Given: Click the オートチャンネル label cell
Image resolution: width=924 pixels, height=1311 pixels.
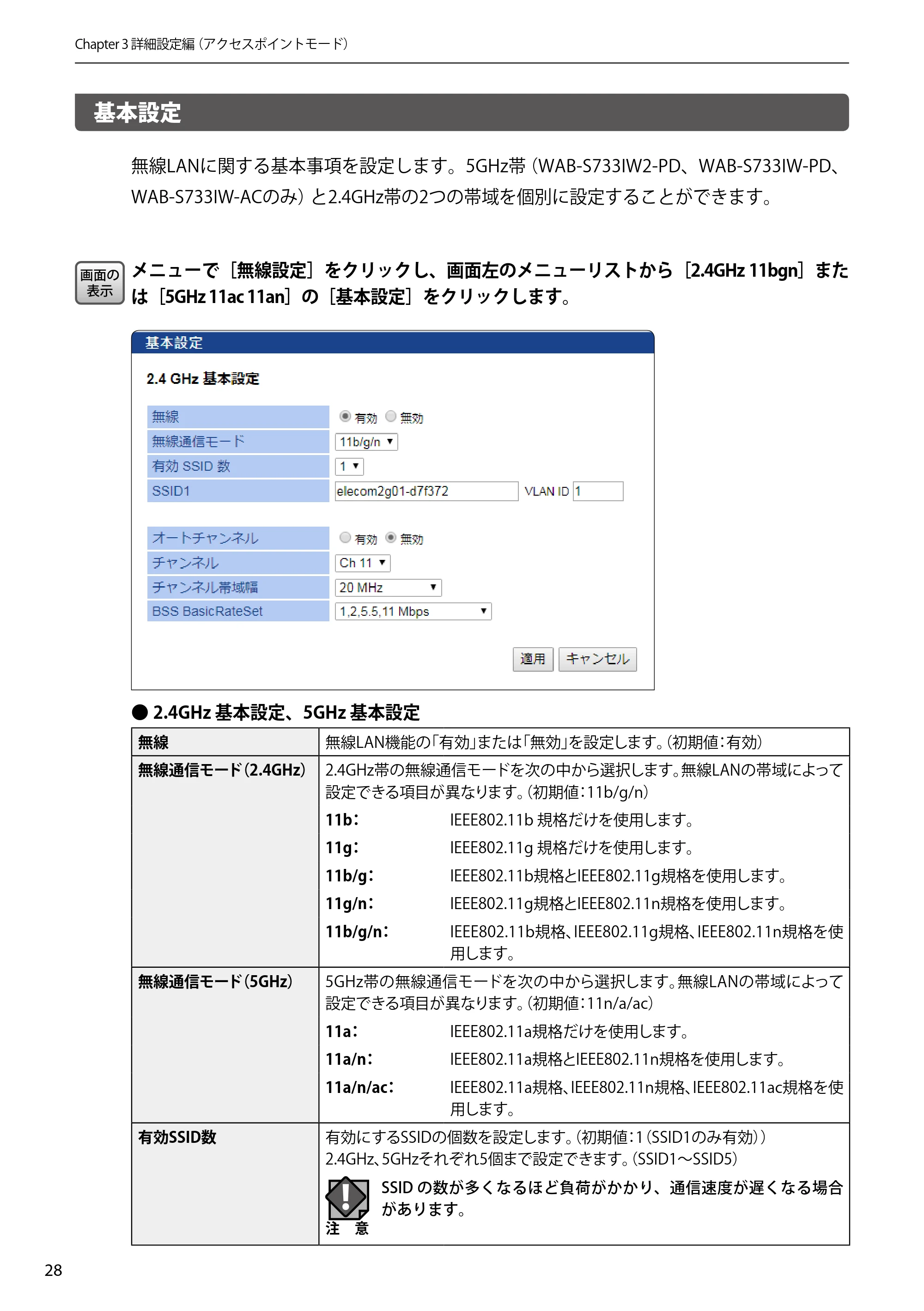Looking at the screenshot, I should pyautogui.click(x=237, y=538).
